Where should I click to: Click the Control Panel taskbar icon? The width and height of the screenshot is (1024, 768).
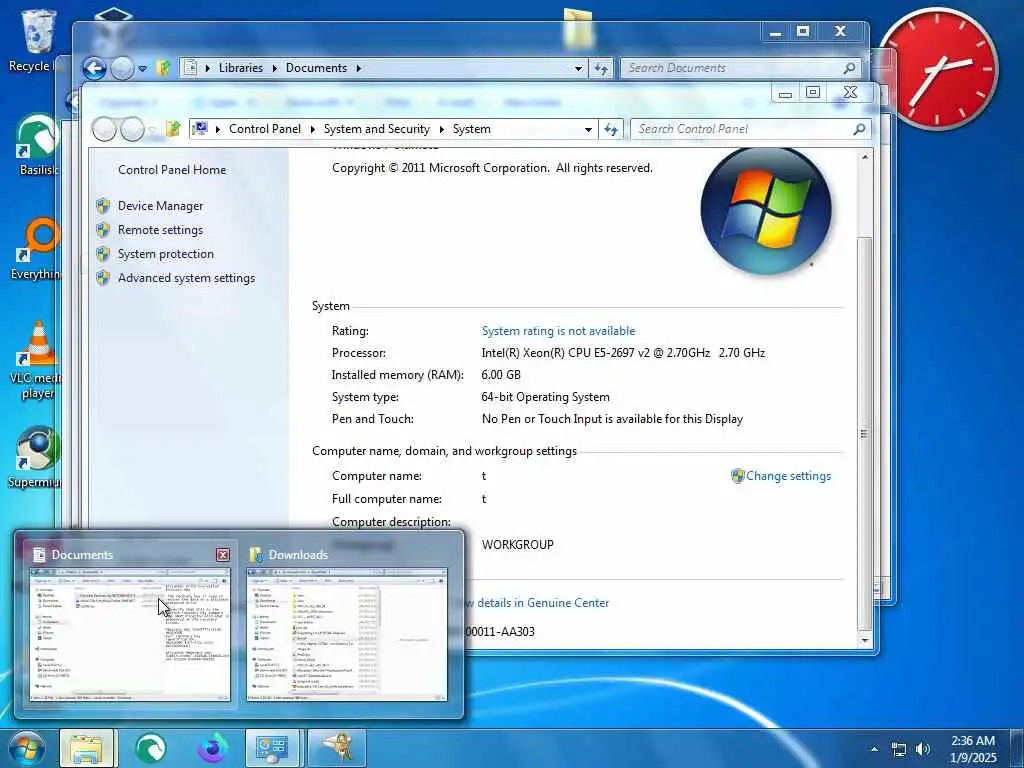[x=272, y=748]
